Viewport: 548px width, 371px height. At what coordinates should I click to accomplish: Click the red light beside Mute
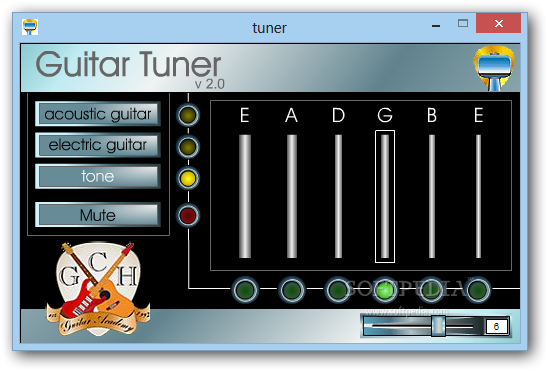tap(188, 215)
